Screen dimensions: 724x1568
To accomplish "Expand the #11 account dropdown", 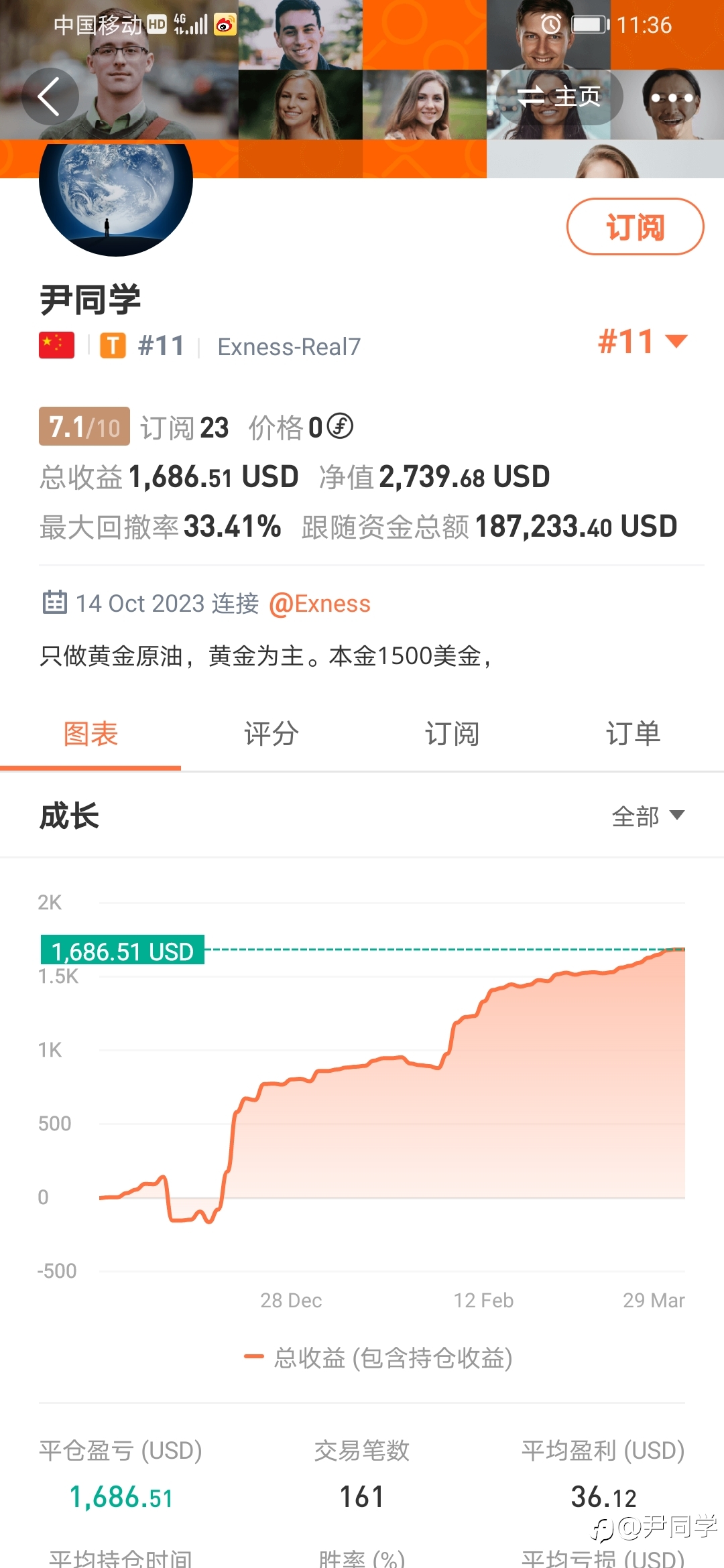I will click(x=642, y=342).
